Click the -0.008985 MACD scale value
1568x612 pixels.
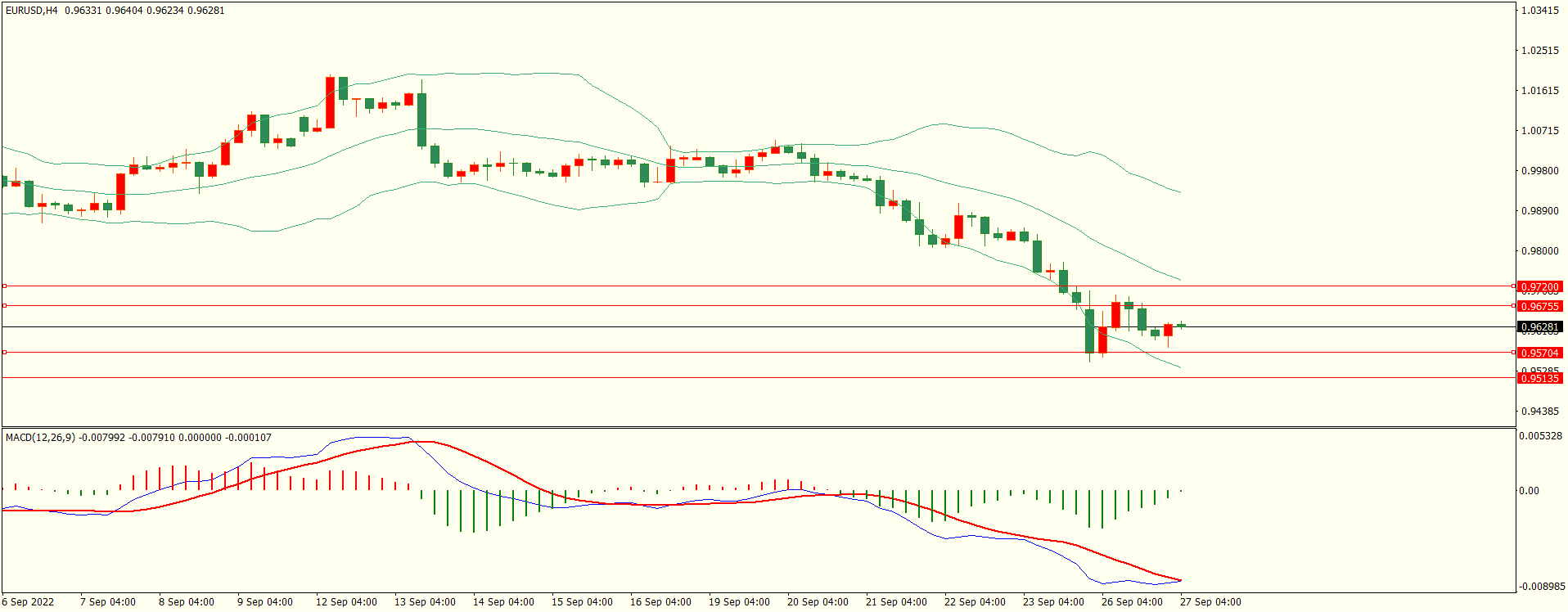pyautogui.click(x=1542, y=587)
